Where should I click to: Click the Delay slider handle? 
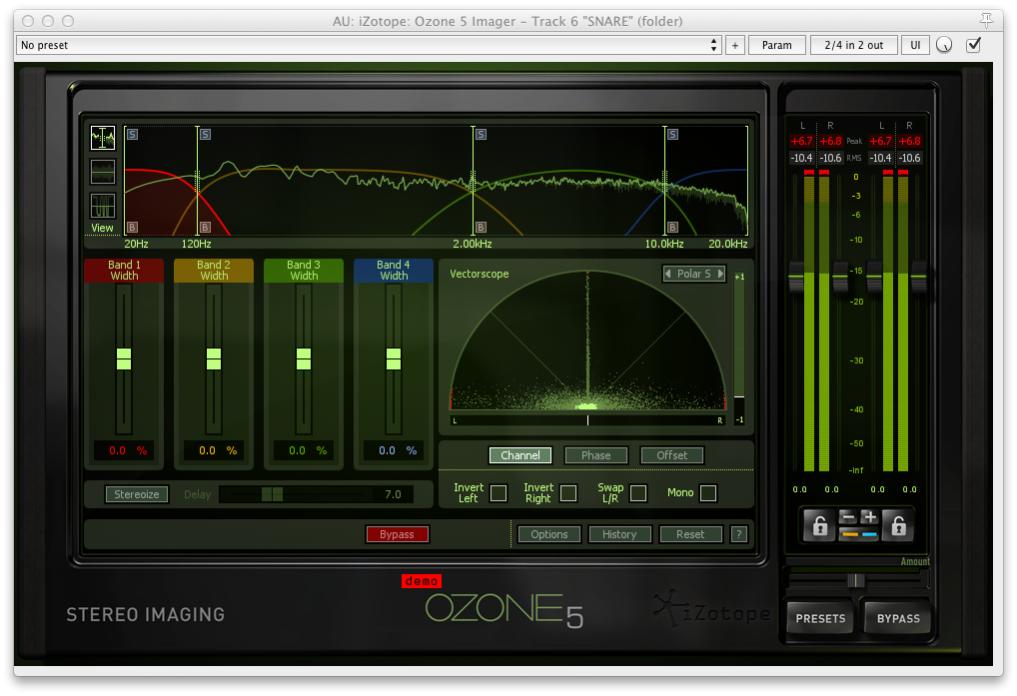272,494
